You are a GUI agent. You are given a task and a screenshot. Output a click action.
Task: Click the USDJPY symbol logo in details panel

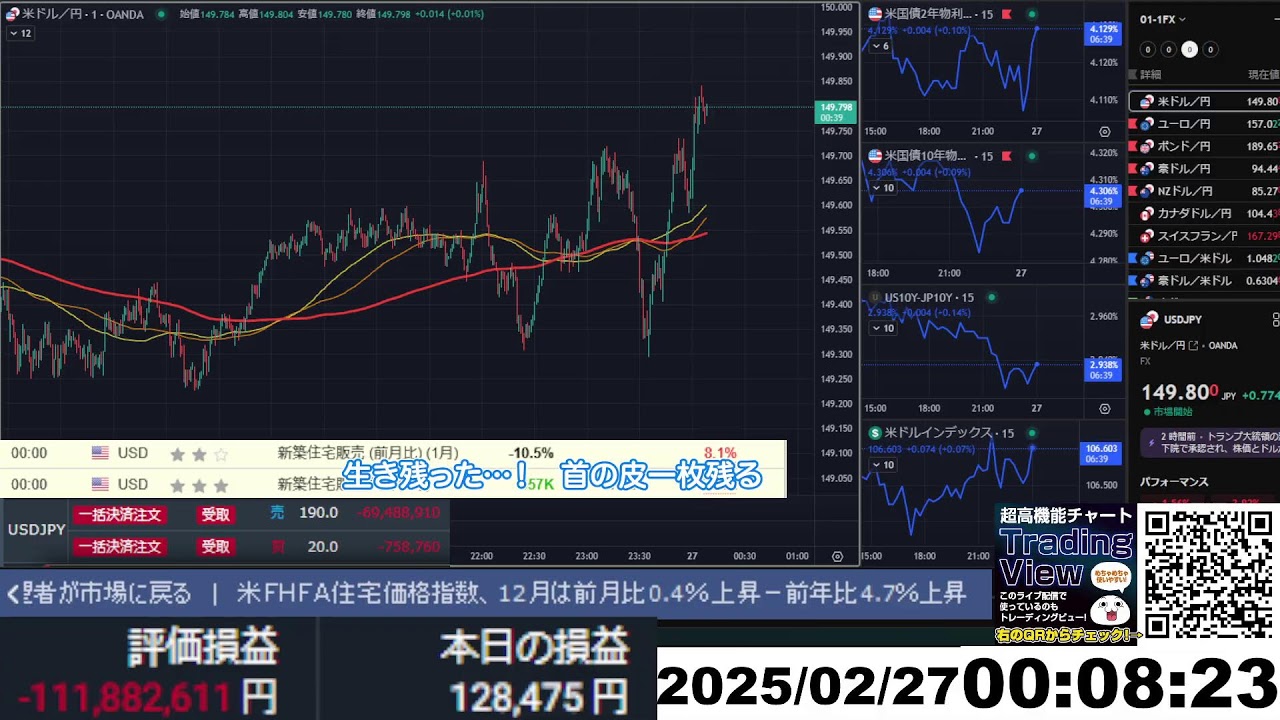[x=1148, y=320]
